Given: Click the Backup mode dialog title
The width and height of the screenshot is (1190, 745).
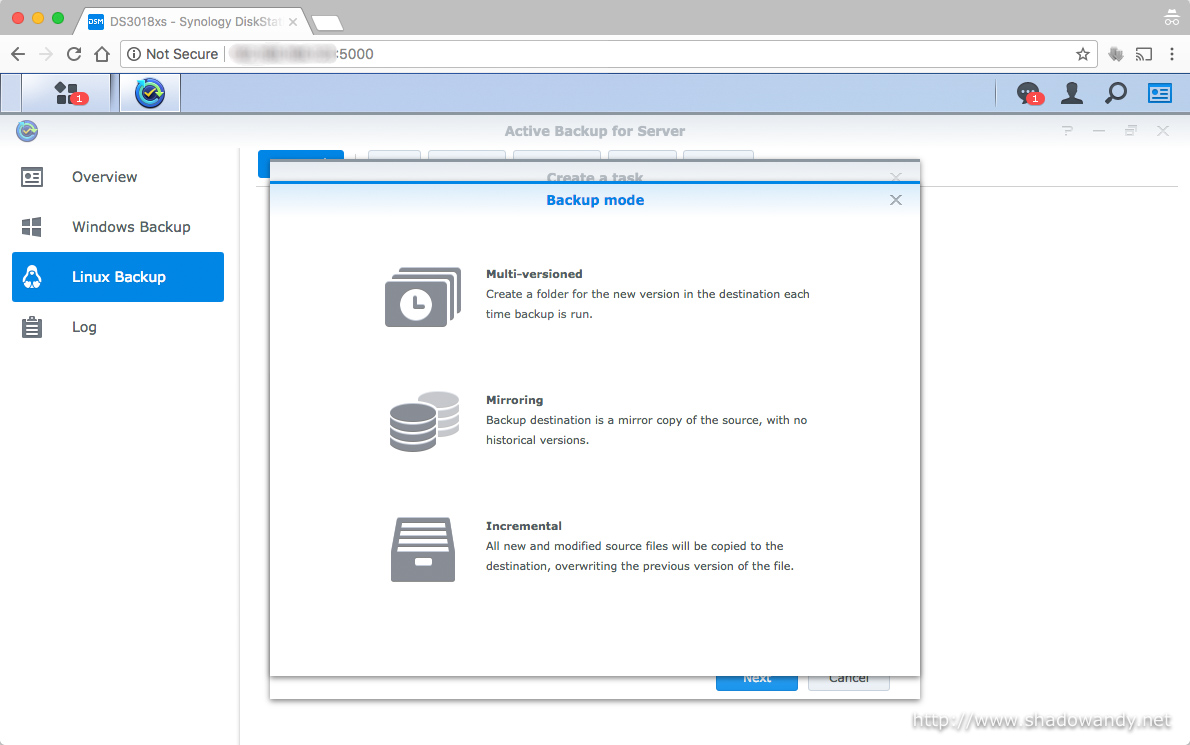Looking at the screenshot, I should click(x=595, y=200).
